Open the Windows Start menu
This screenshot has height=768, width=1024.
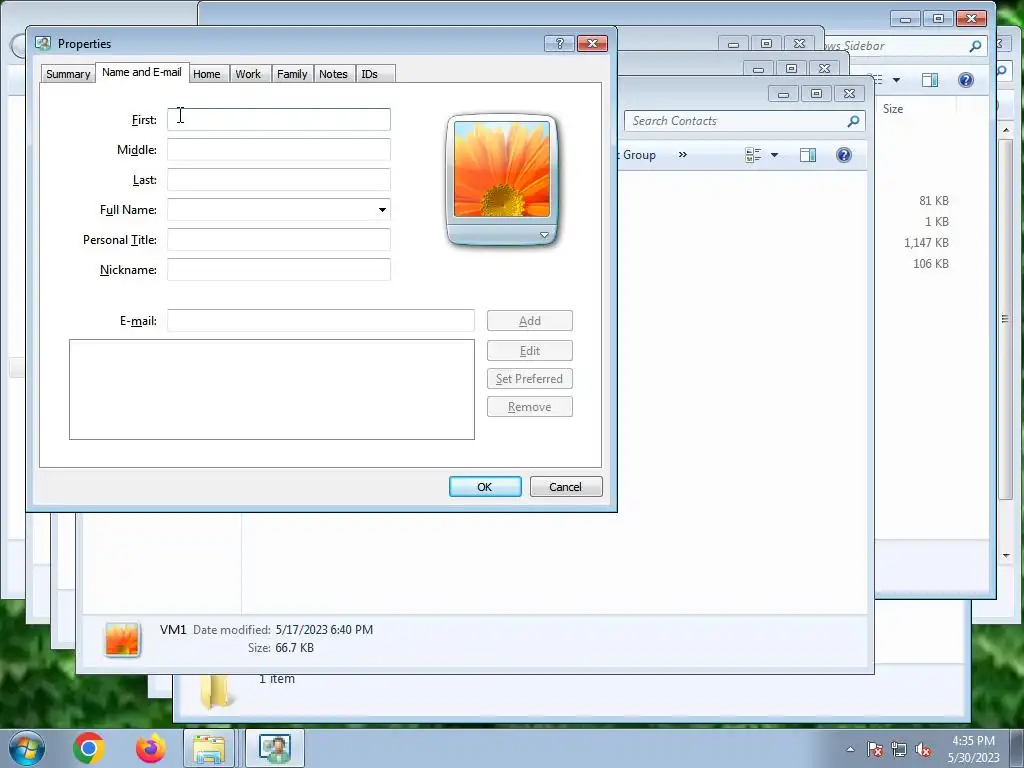click(27, 748)
